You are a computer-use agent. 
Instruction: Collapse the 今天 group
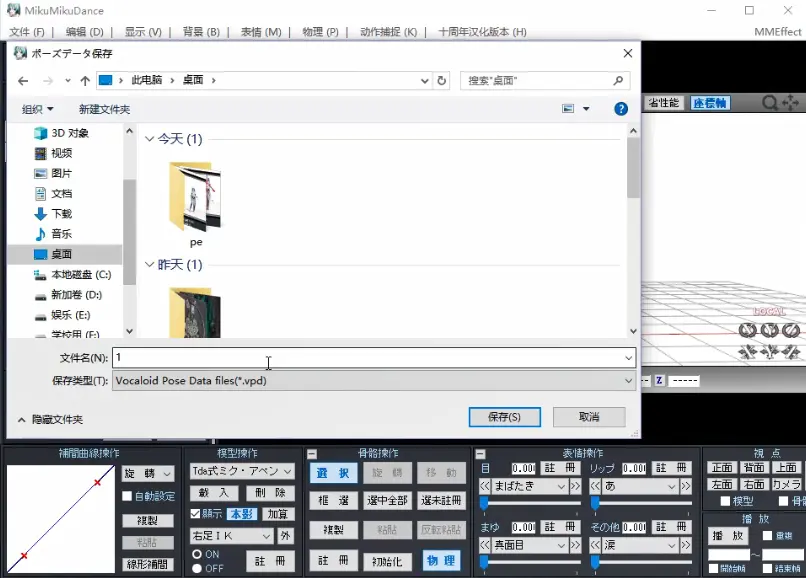click(x=150, y=139)
